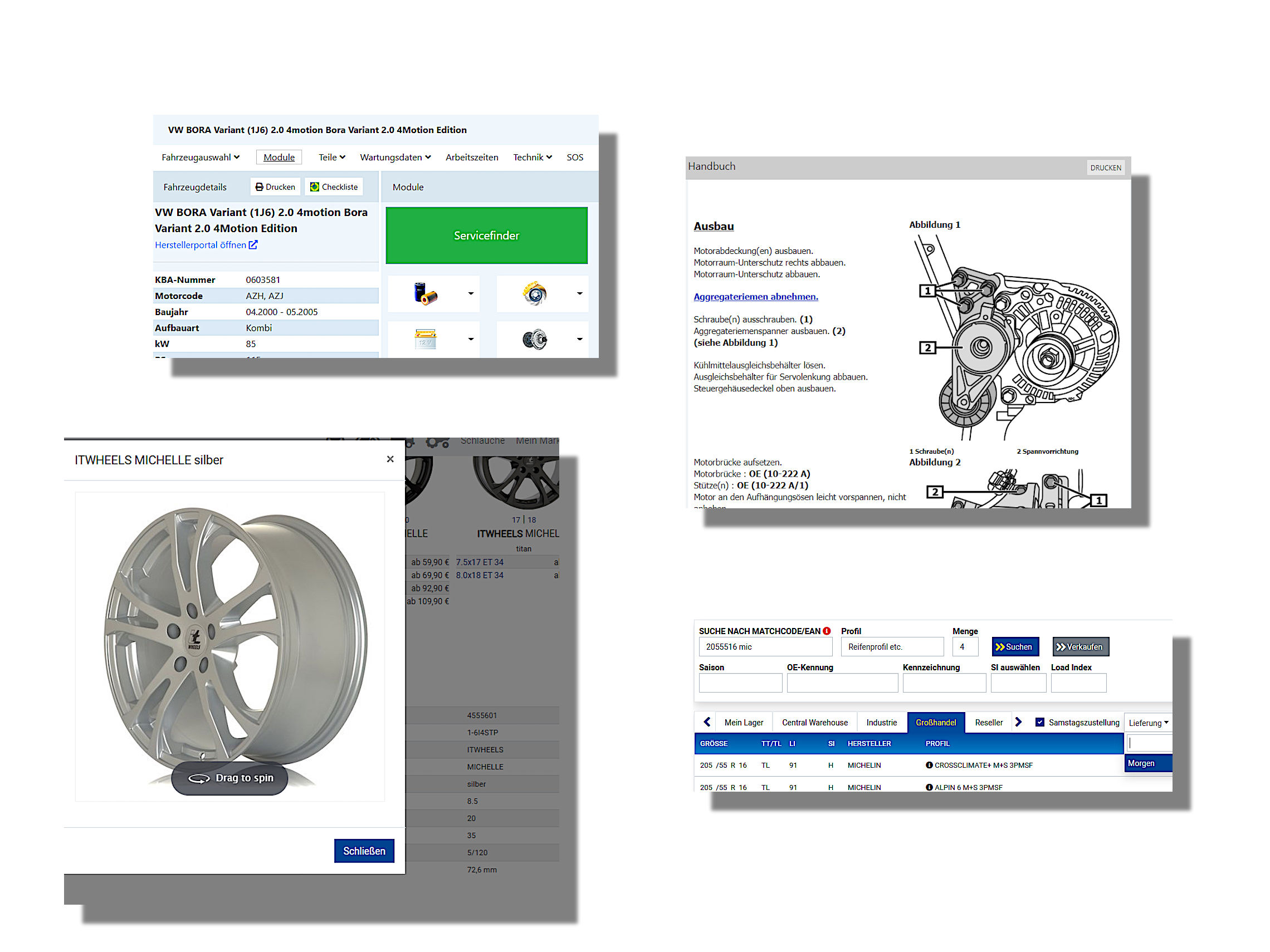Click the CROSSCLIMATE+ M+S 3PMSF row text
The height and width of the screenshot is (952, 1270).
tap(984, 765)
